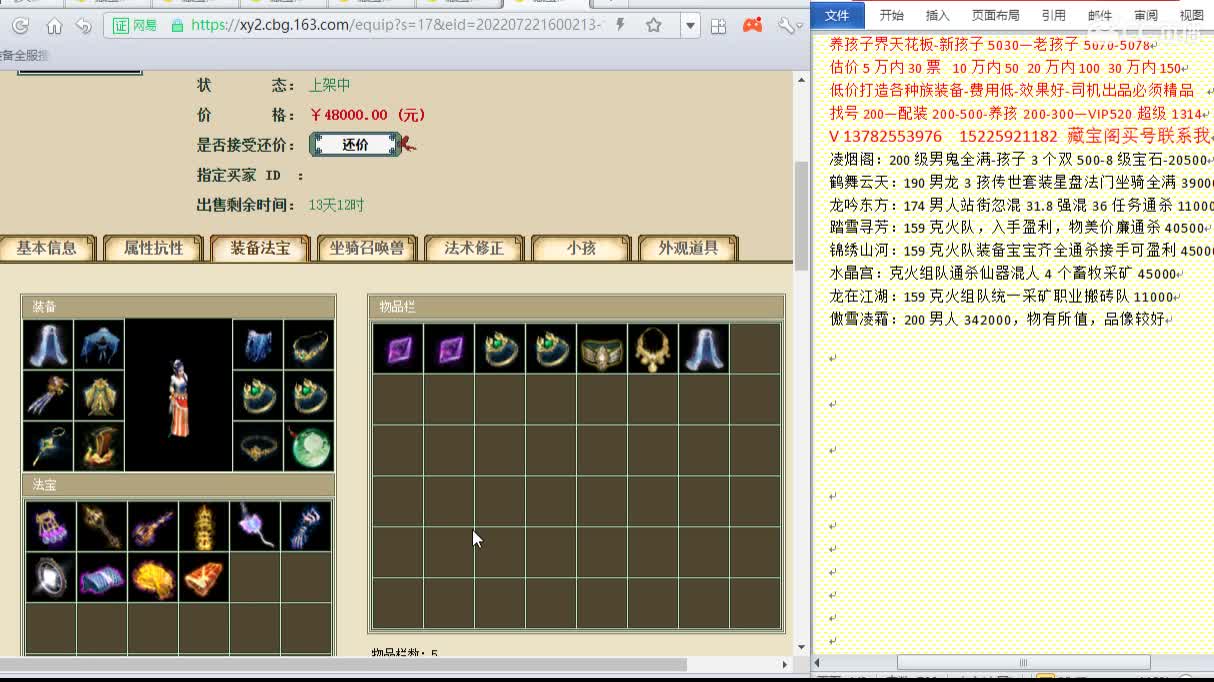Open the 基本信息 tab
1214x682 pixels.
pos(46,248)
